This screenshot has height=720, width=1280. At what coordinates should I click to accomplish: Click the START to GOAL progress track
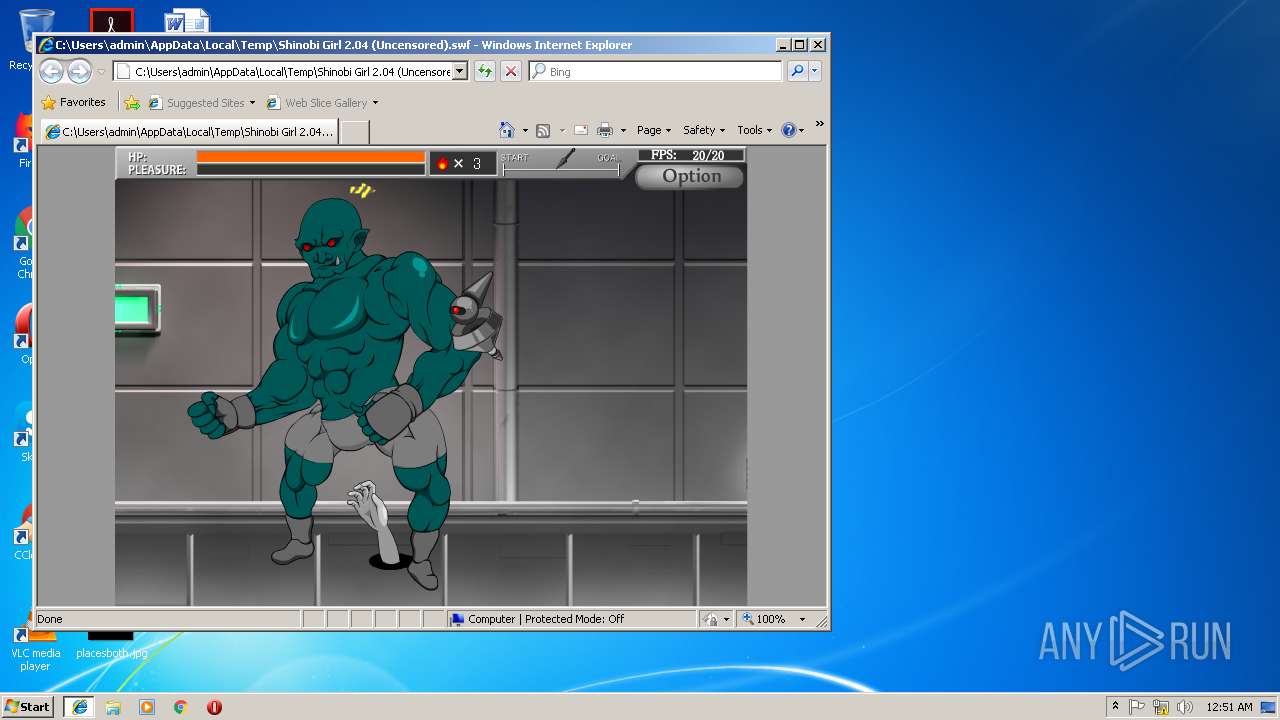(x=561, y=171)
